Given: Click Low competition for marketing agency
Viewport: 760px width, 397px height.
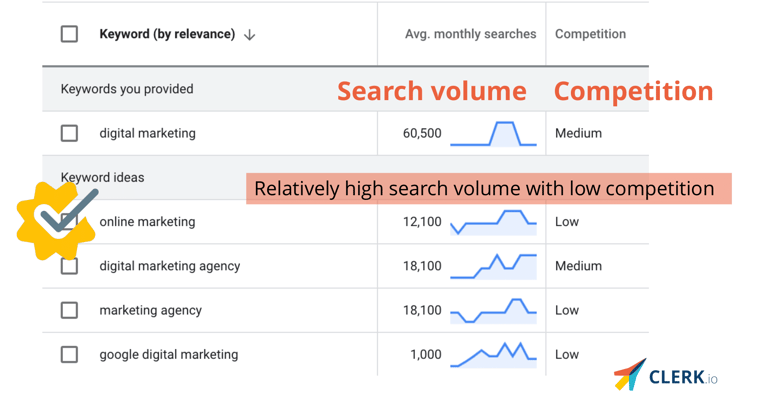Looking at the screenshot, I should [x=567, y=310].
